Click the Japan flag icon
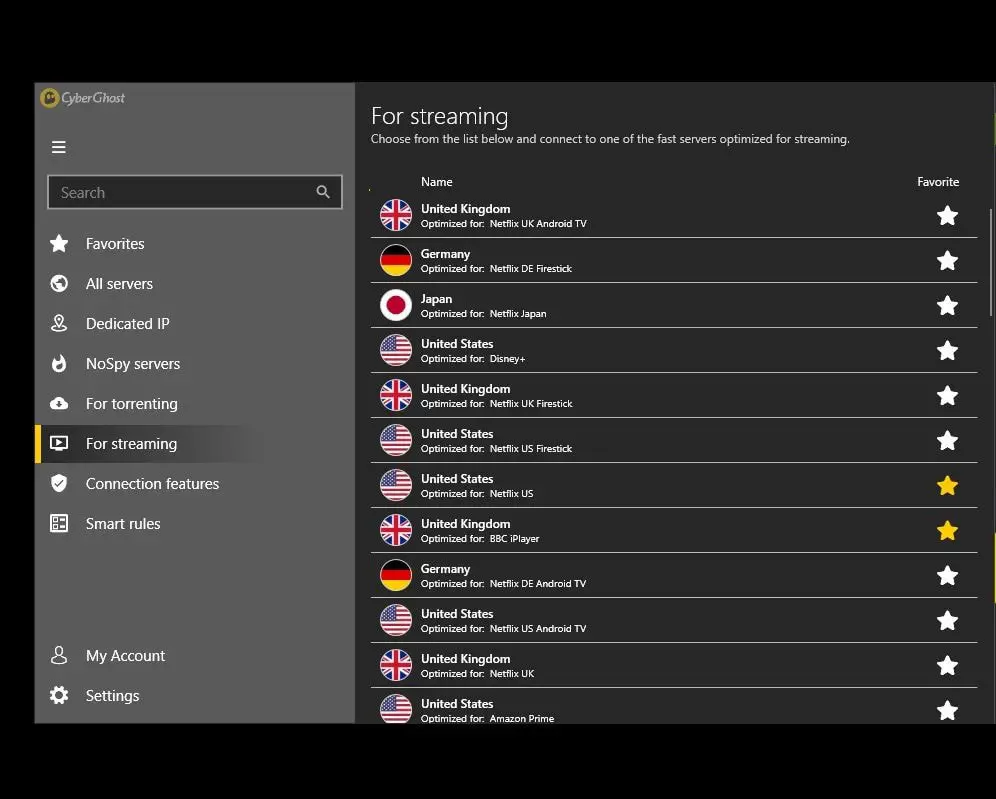This screenshot has height=799, width=996. click(396, 306)
